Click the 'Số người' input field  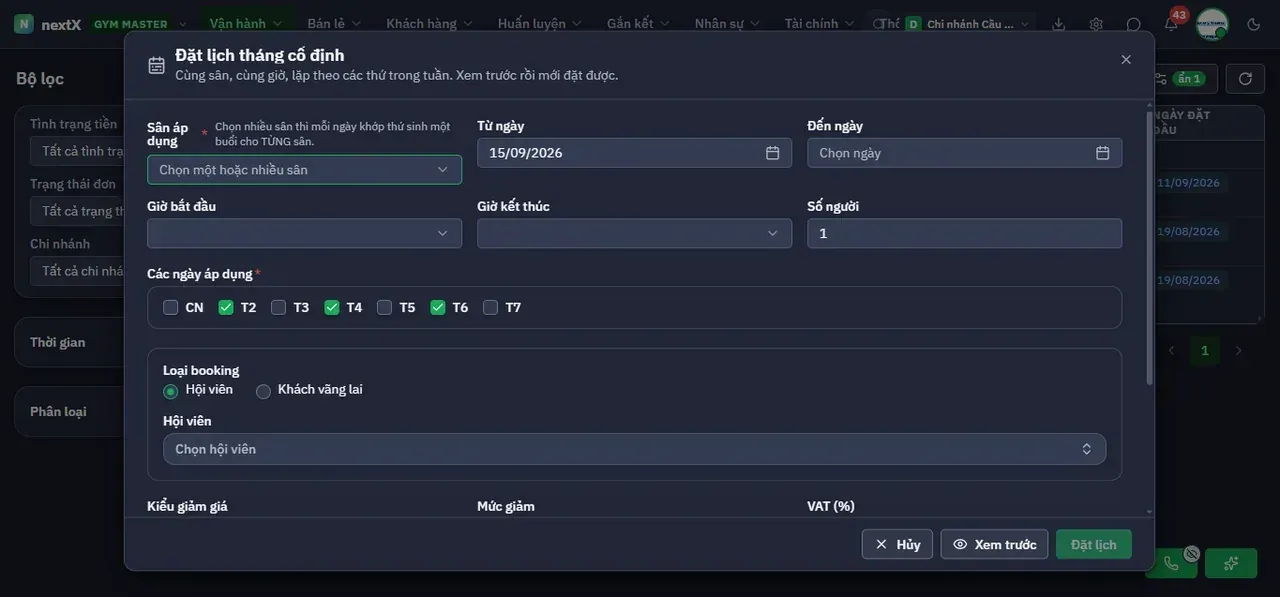pos(964,233)
